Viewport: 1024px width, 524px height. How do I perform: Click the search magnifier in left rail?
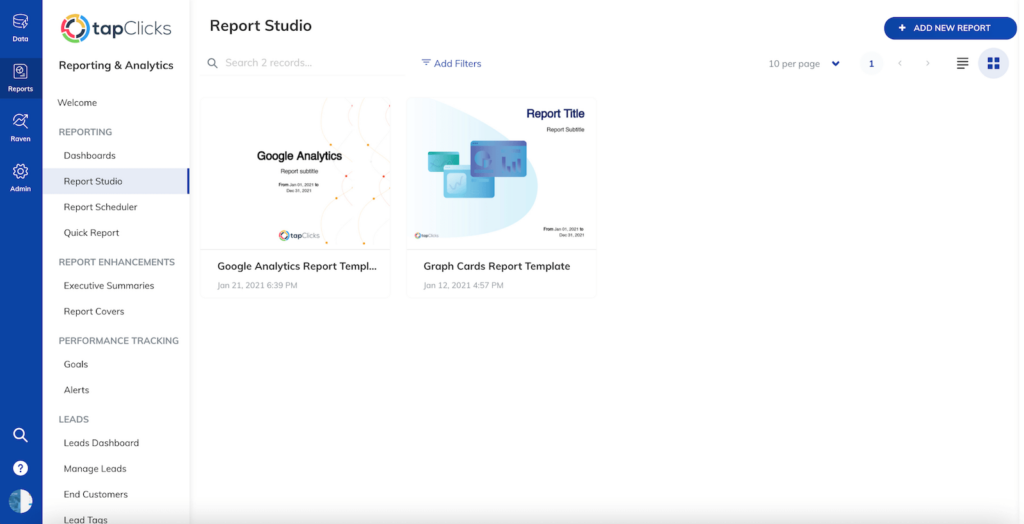[20, 435]
